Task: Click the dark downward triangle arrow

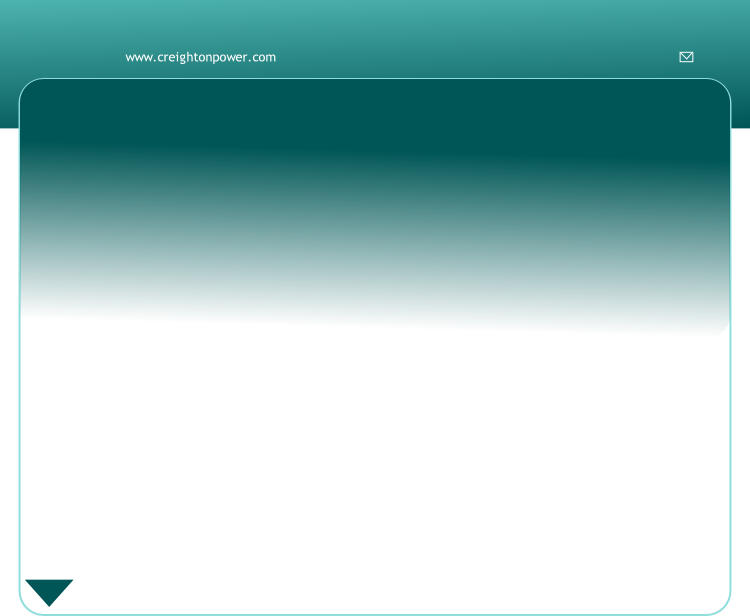Action: [x=49, y=593]
